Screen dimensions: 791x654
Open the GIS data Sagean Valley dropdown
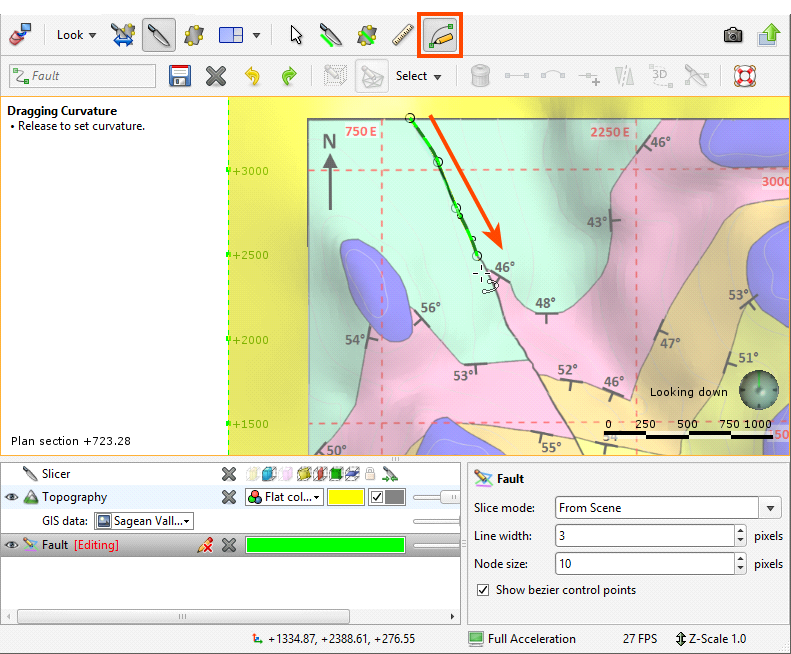coord(144,521)
